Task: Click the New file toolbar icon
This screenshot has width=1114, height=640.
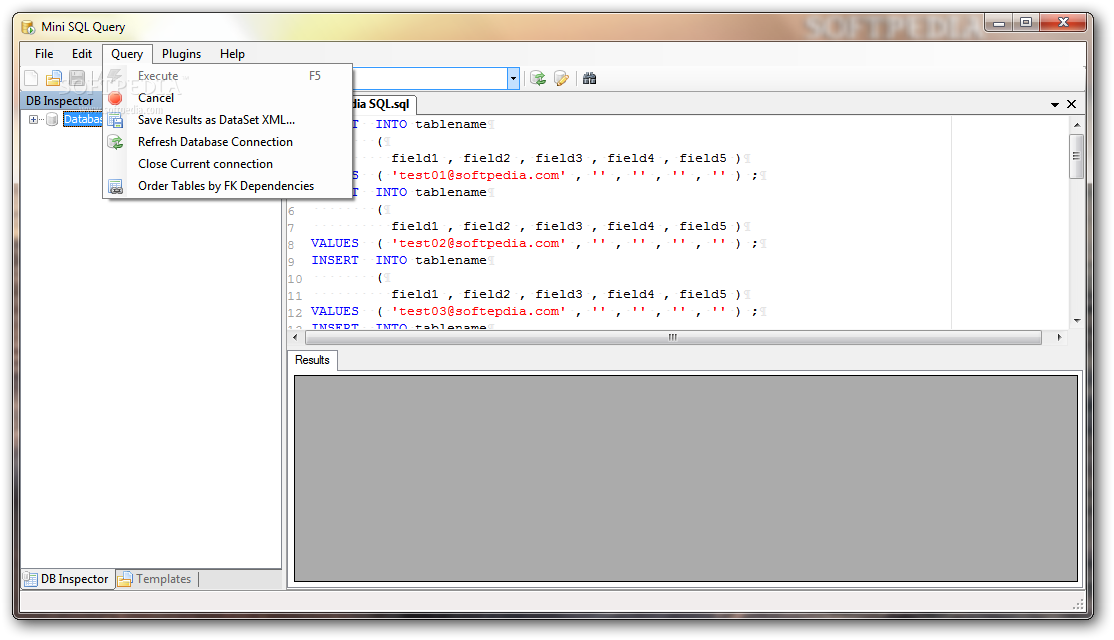Action: pos(31,78)
